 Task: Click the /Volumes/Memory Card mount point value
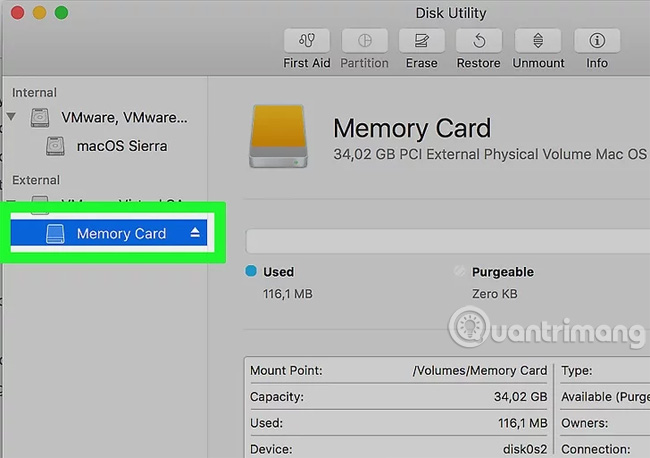[x=480, y=371]
